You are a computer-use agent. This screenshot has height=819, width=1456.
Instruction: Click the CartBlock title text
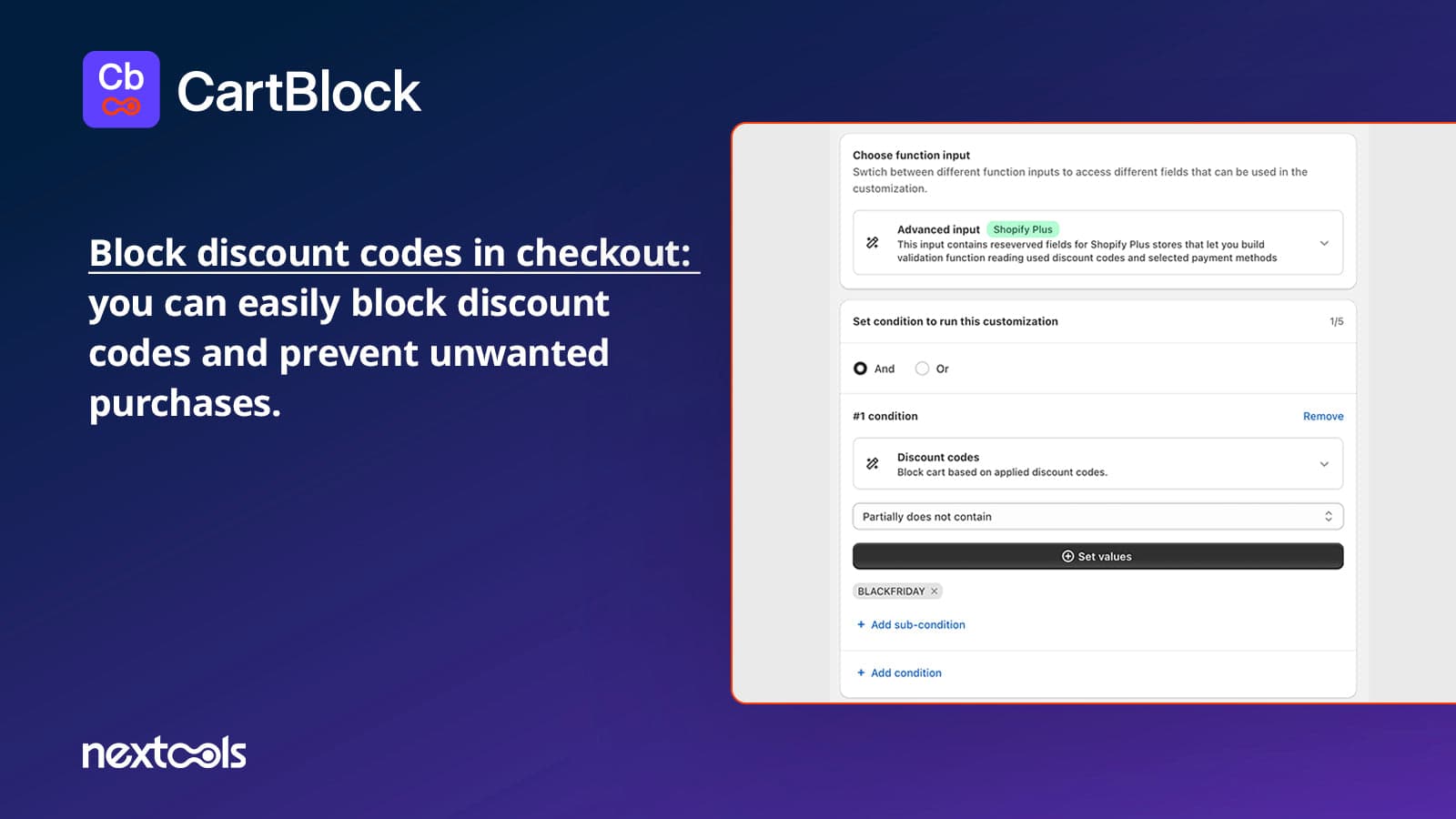(x=298, y=91)
